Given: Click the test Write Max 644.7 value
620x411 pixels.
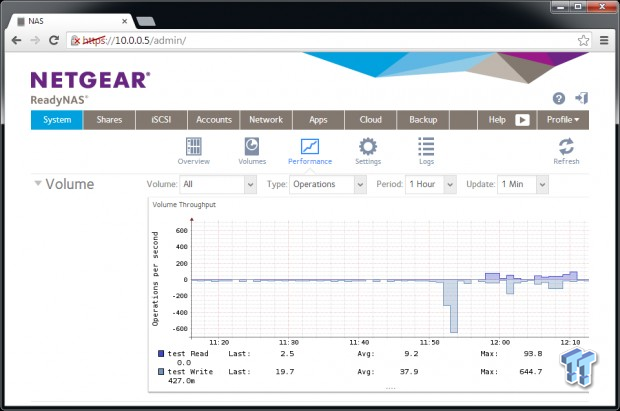Looking at the screenshot, I should [531, 372].
